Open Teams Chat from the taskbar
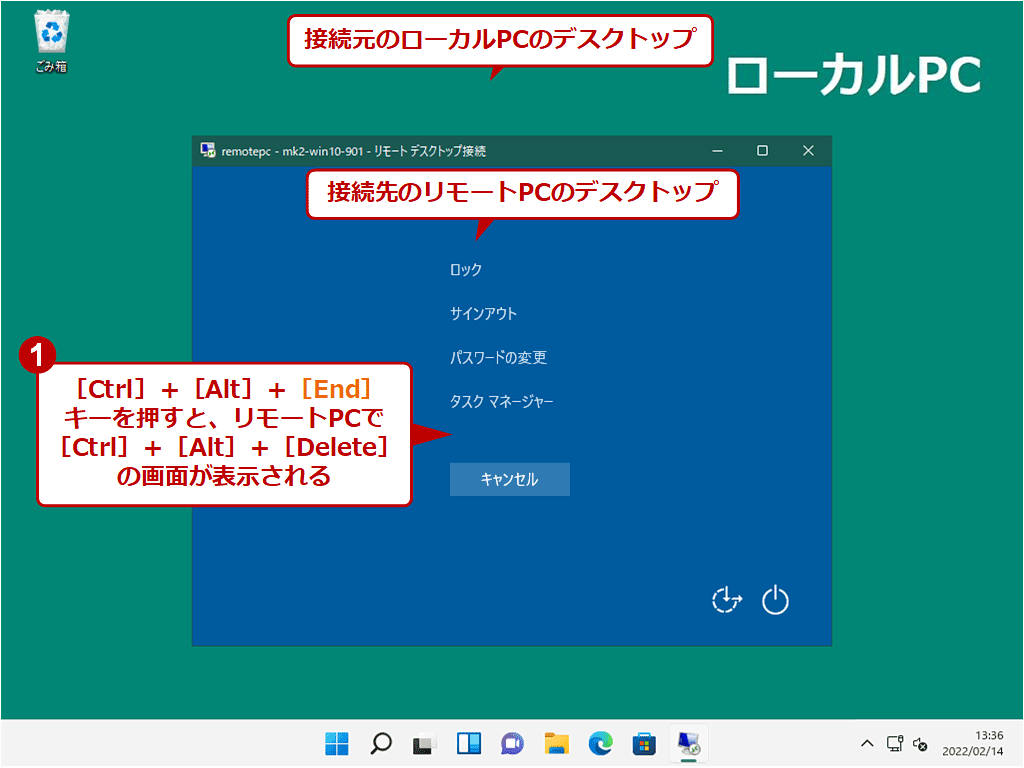 [512, 744]
